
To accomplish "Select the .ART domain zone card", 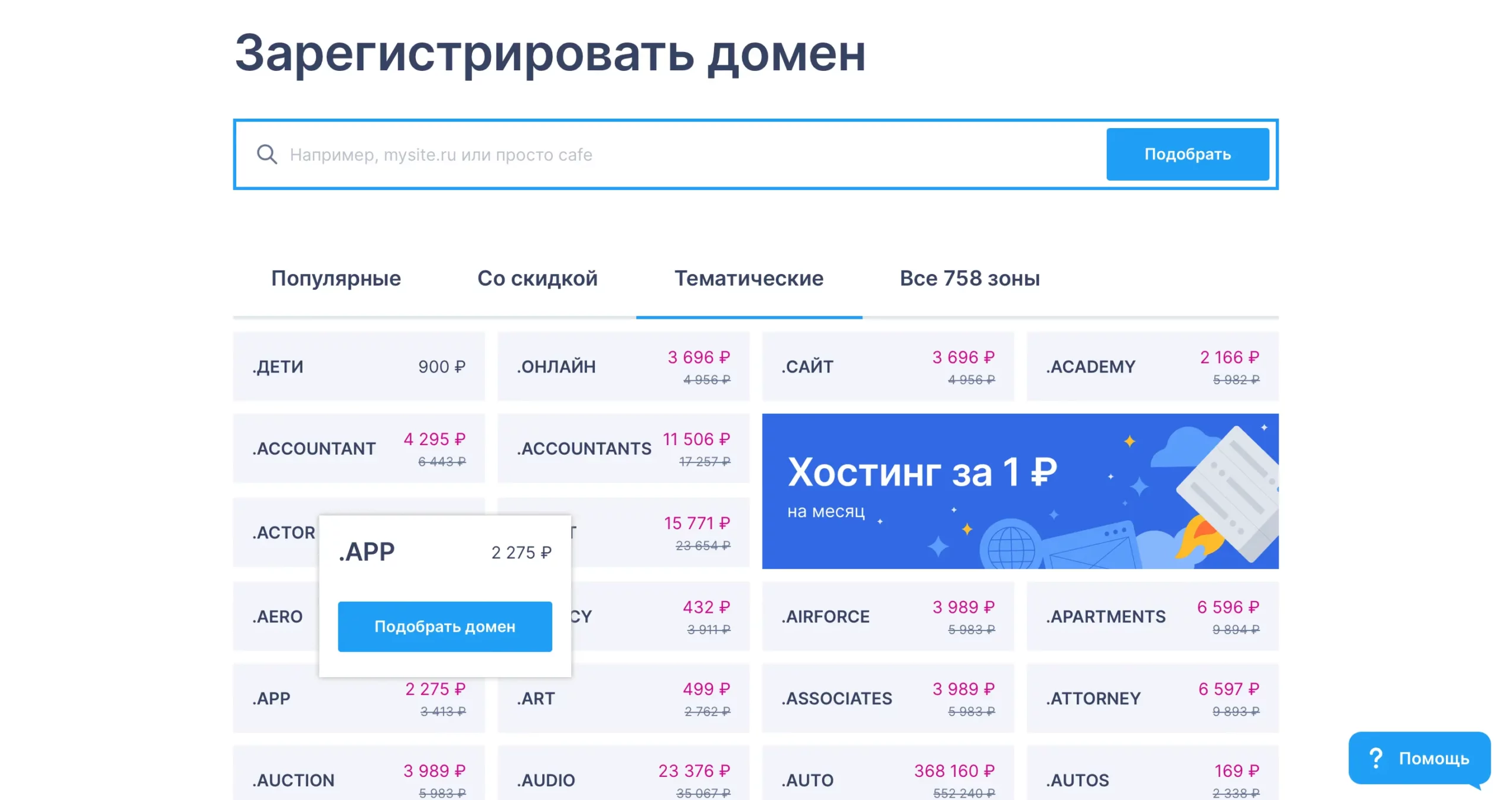I will 623,698.
